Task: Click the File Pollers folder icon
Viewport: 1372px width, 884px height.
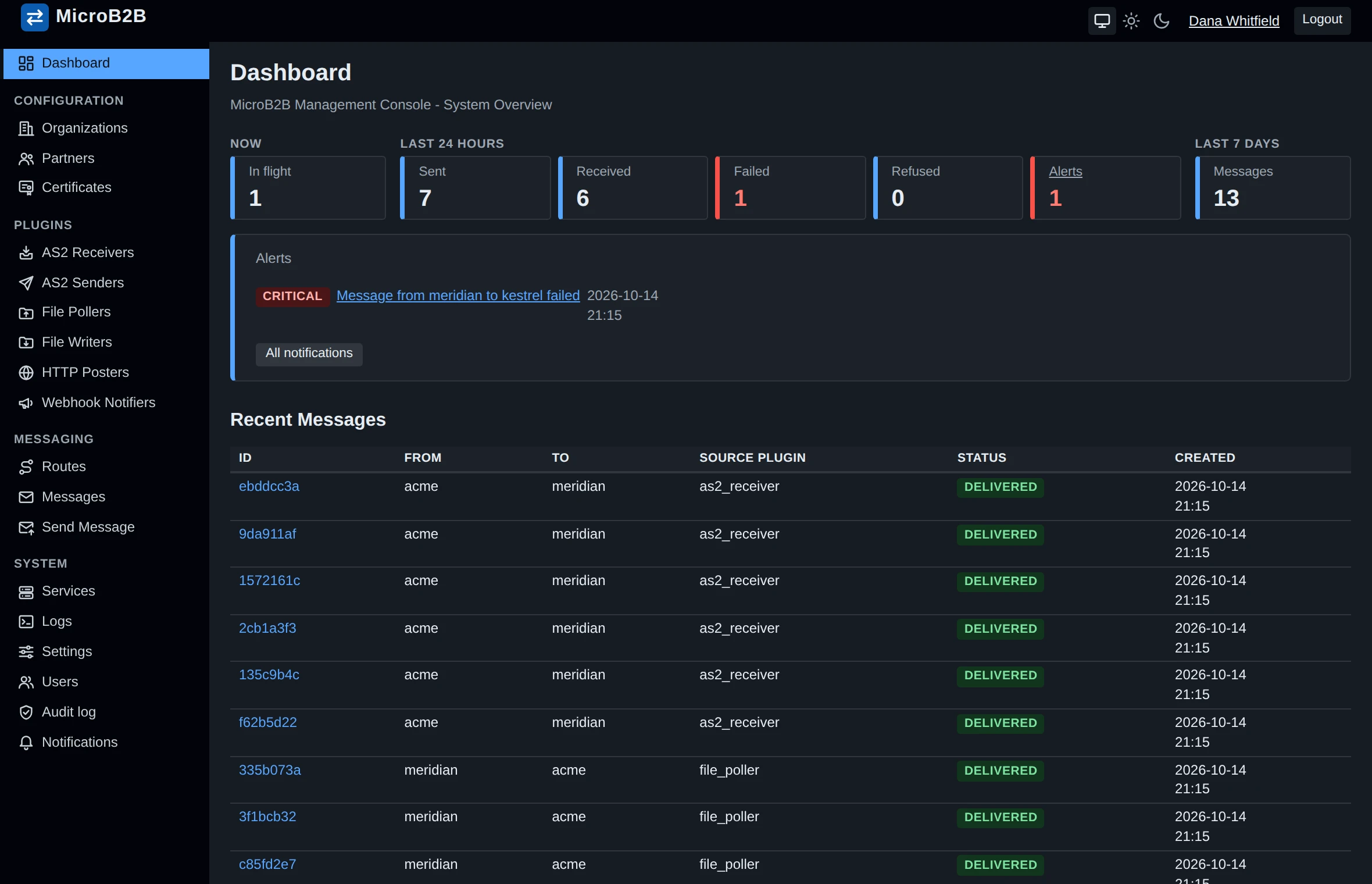Action: coord(26,313)
